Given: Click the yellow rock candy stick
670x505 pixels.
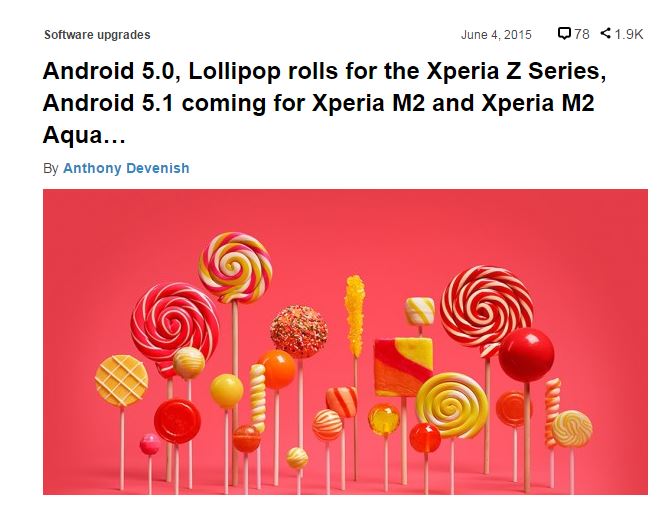Looking at the screenshot, I should pos(355,315).
